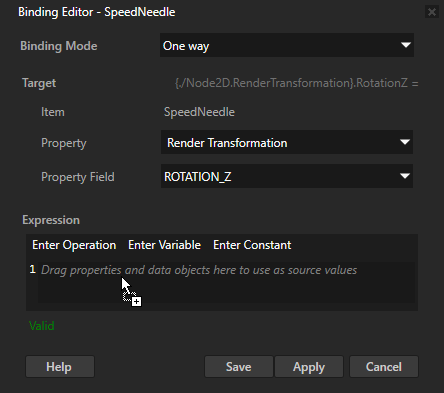The height and width of the screenshot is (393, 444).
Task: Open the Property dropdown showing Render Transformation
Action: pyautogui.click(x=287, y=142)
